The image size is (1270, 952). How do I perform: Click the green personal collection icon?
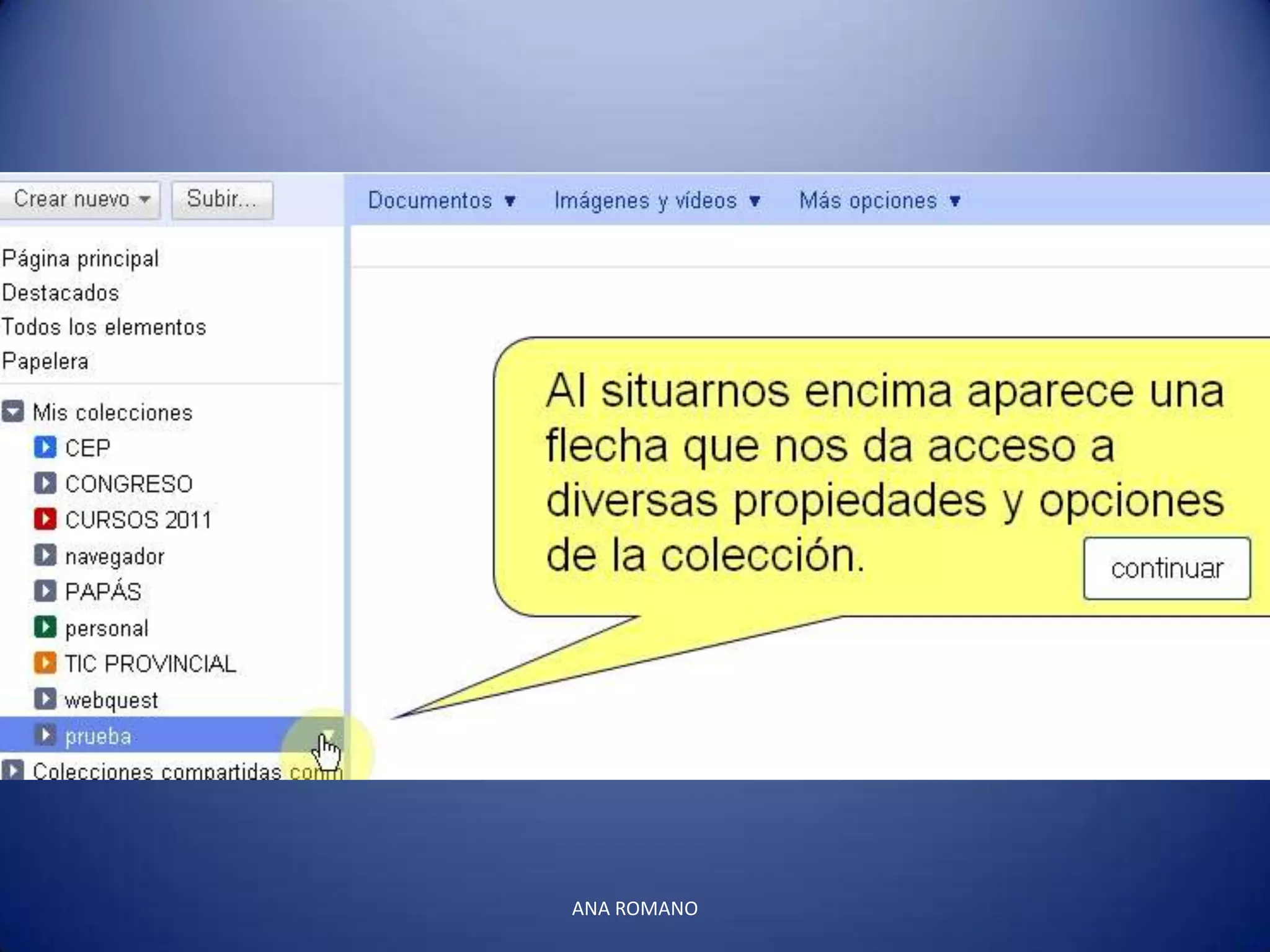(45, 627)
